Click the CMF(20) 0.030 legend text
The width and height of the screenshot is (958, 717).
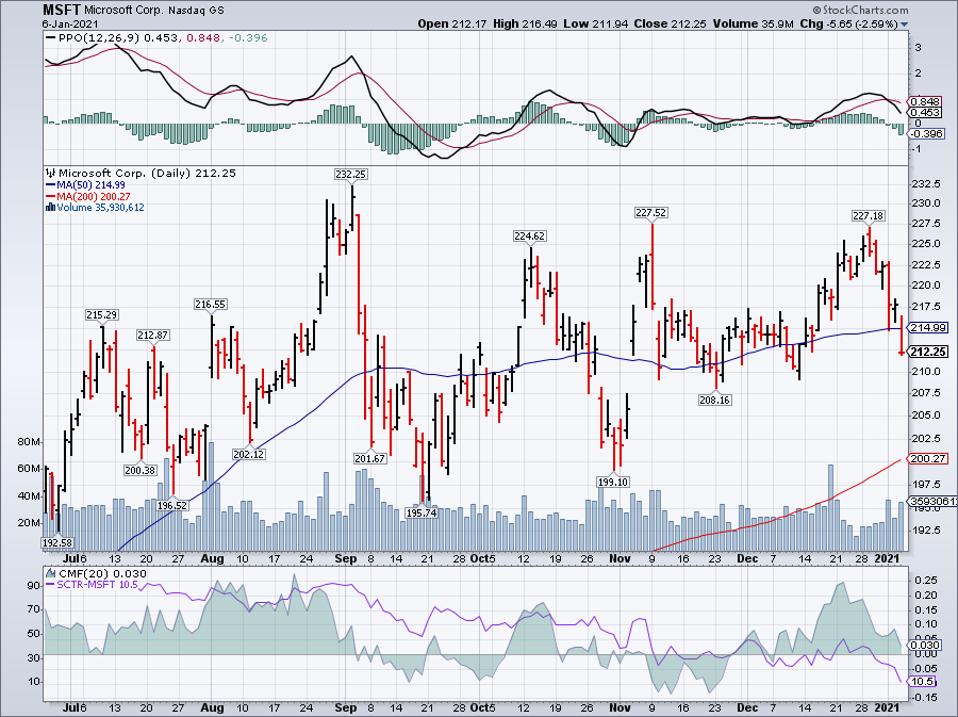(x=103, y=573)
